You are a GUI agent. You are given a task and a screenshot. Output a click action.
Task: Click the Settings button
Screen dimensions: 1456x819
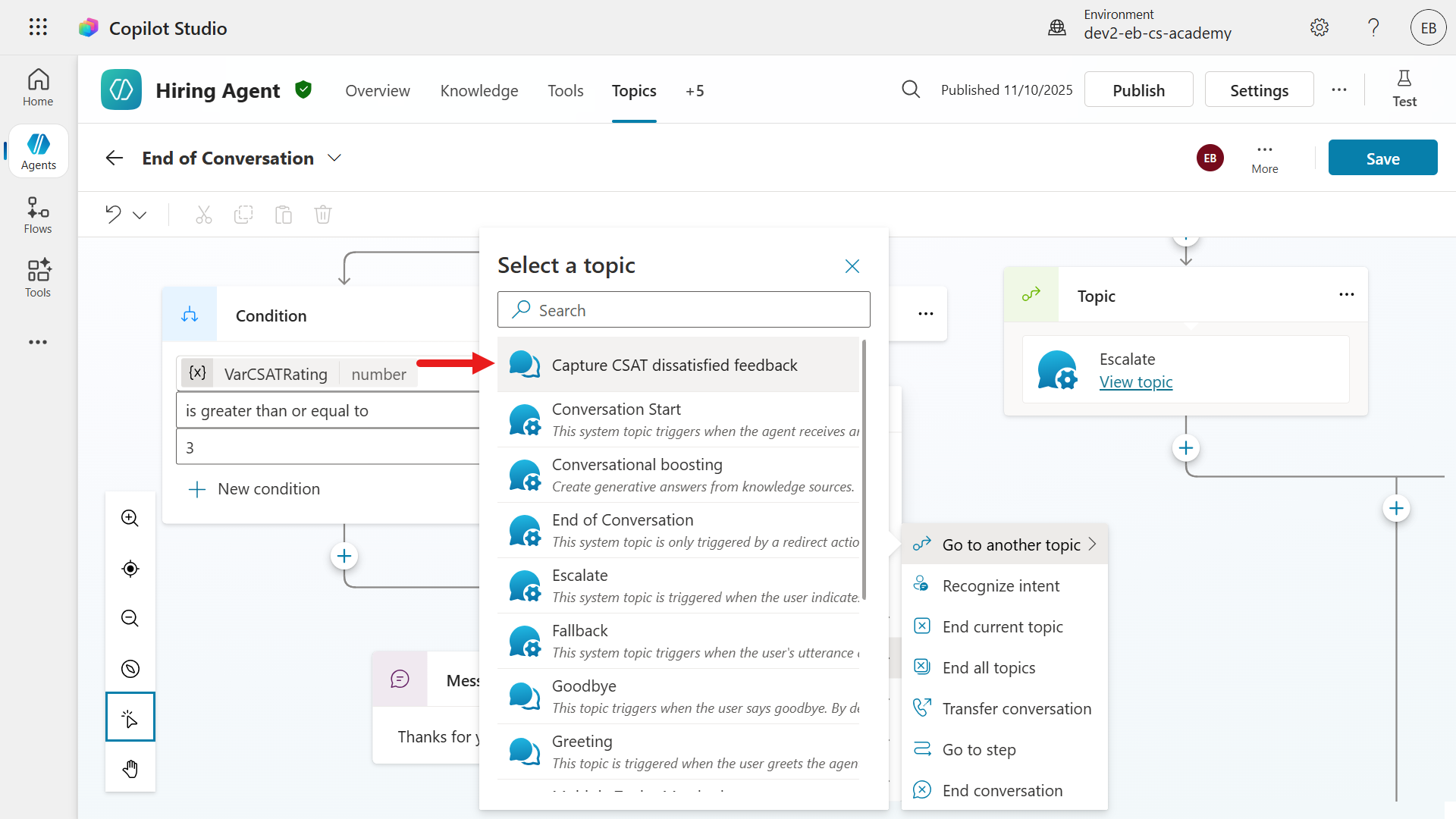point(1259,89)
